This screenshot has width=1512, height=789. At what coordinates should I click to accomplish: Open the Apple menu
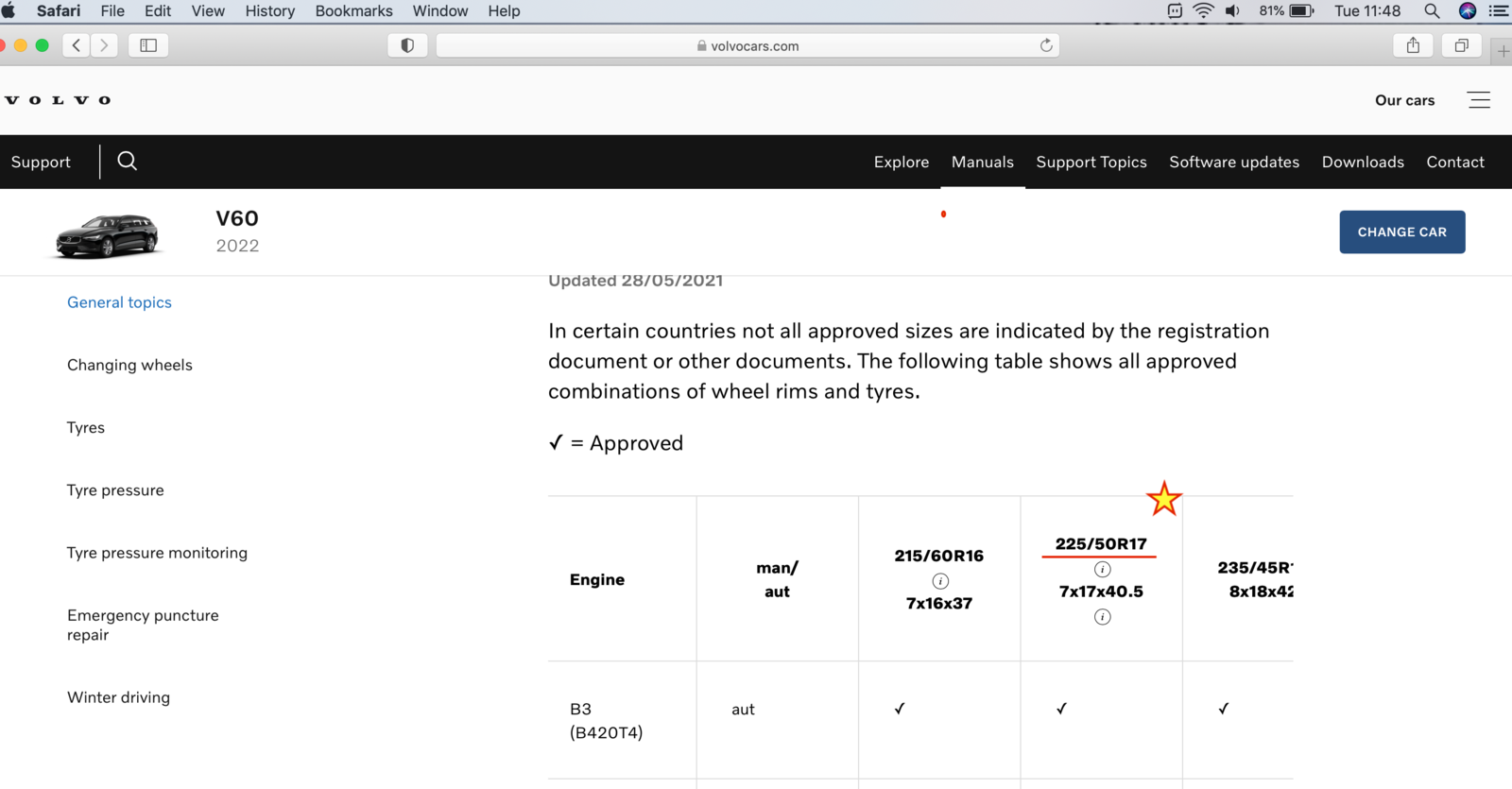coord(9,11)
